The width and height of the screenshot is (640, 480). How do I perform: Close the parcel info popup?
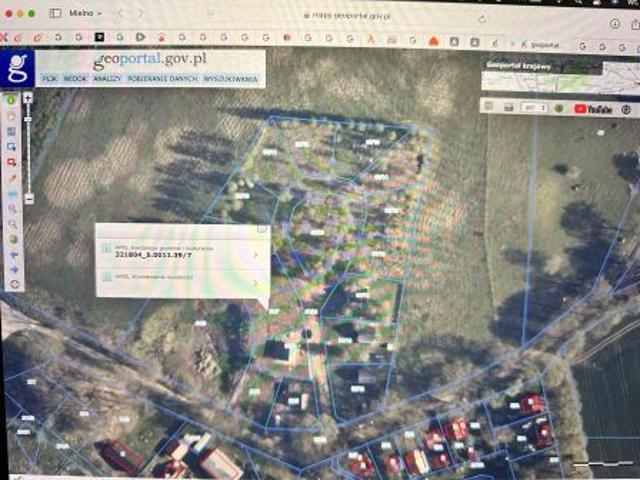click(263, 229)
